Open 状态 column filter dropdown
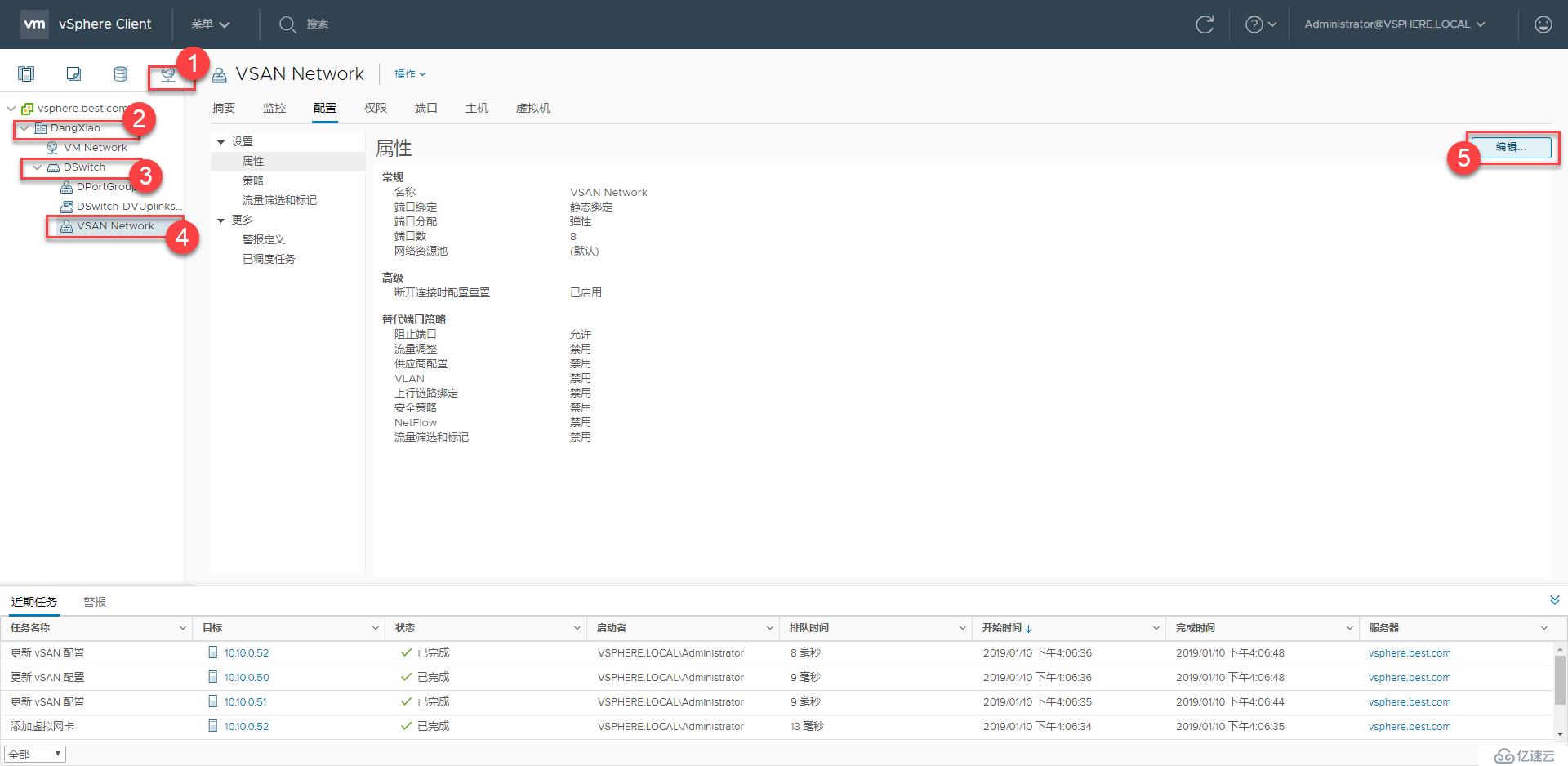 point(577,628)
